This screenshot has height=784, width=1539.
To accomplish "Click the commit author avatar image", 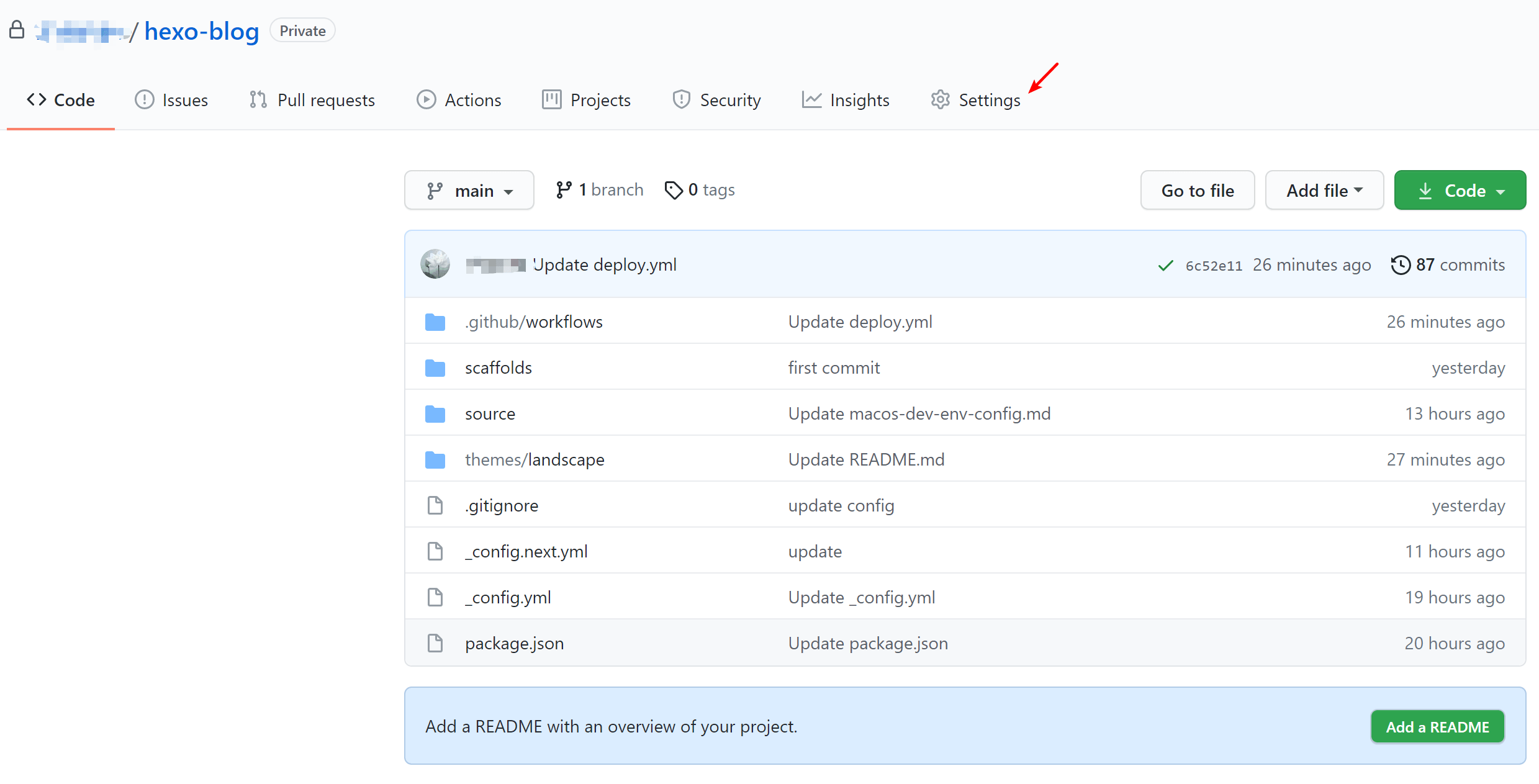I will click(x=435, y=264).
